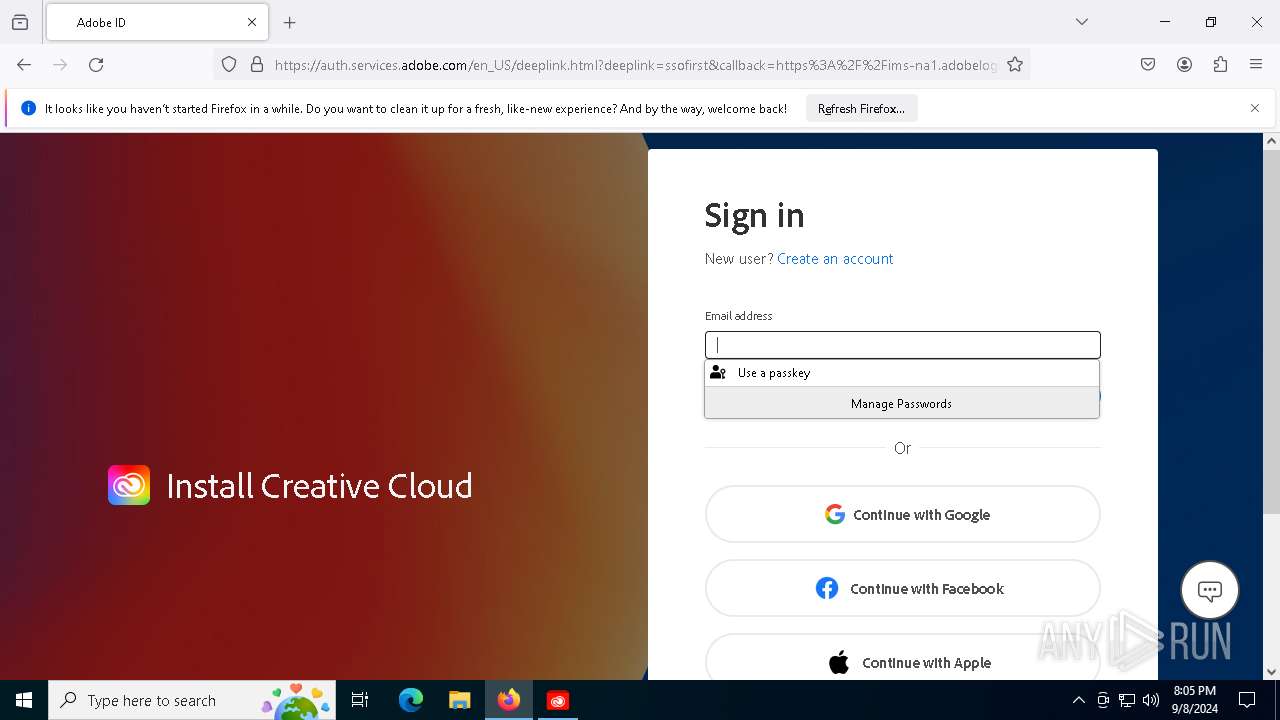This screenshot has height=720, width=1280.
Task: Dismiss the Firefox notification bar
Action: click(1255, 108)
